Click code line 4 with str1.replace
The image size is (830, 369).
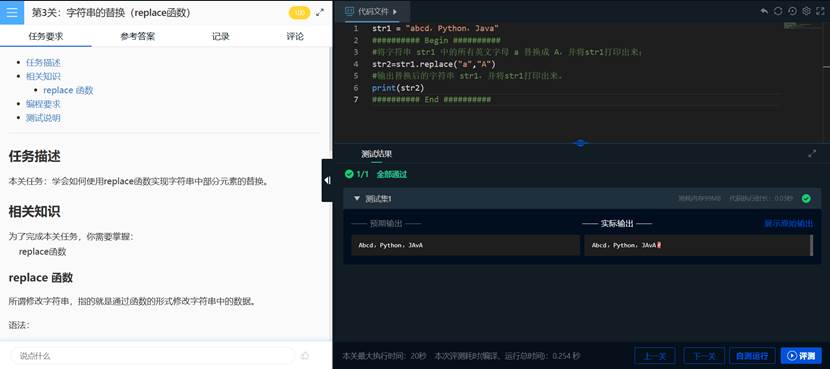(434, 64)
